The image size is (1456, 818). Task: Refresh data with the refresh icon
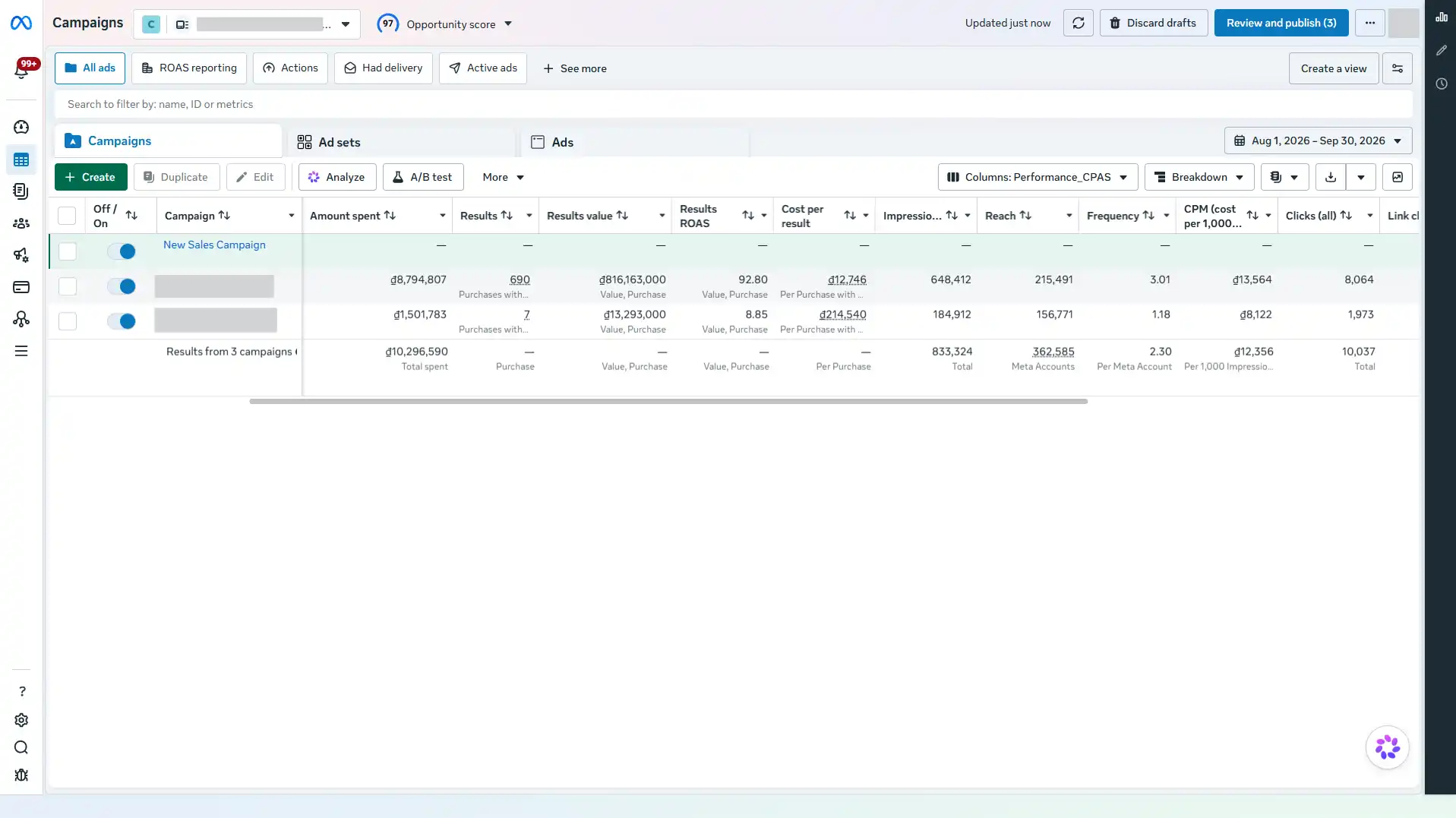coord(1078,23)
